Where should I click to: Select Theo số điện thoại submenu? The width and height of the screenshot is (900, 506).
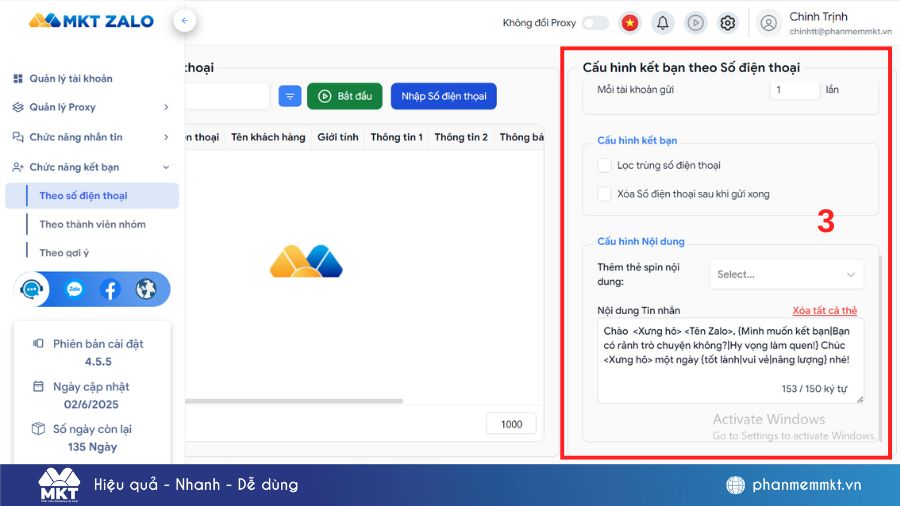(x=92, y=196)
